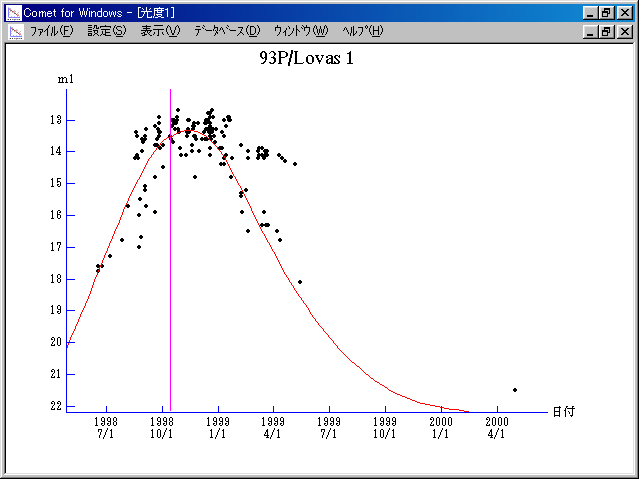The height and width of the screenshot is (479, 639).
Task: Open the light curve document icon menu
Action: pyautogui.click(x=14, y=31)
